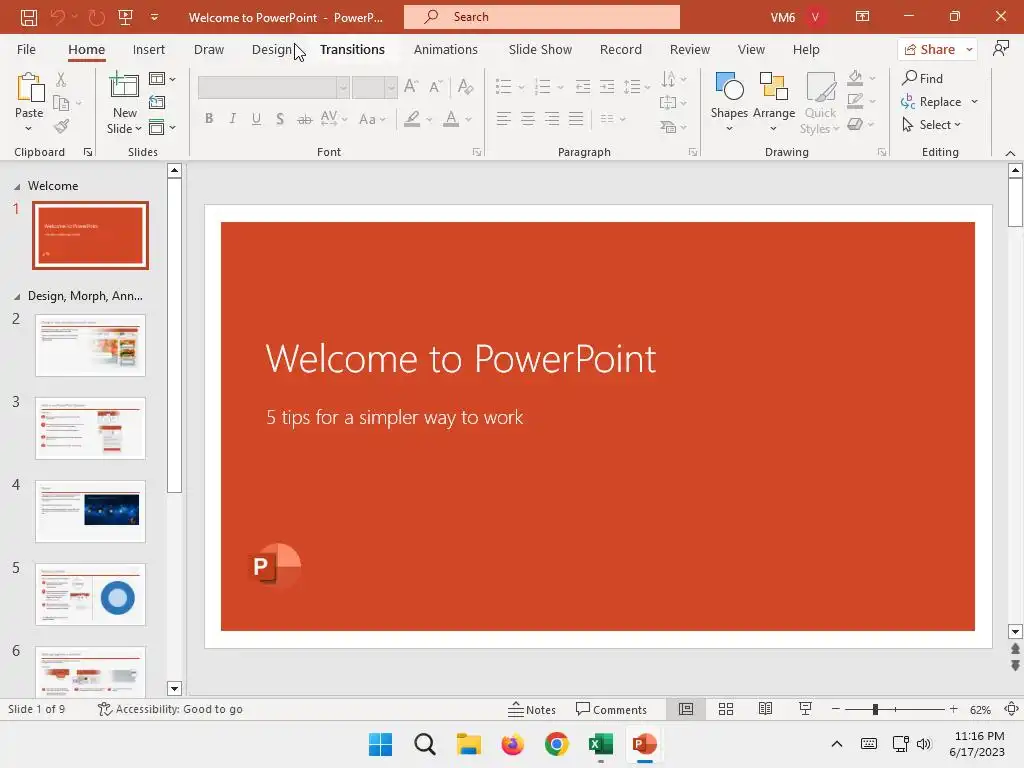This screenshot has height=768, width=1024.
Task: Select the Format Painter brush
Action: click(x=61, y=126)
